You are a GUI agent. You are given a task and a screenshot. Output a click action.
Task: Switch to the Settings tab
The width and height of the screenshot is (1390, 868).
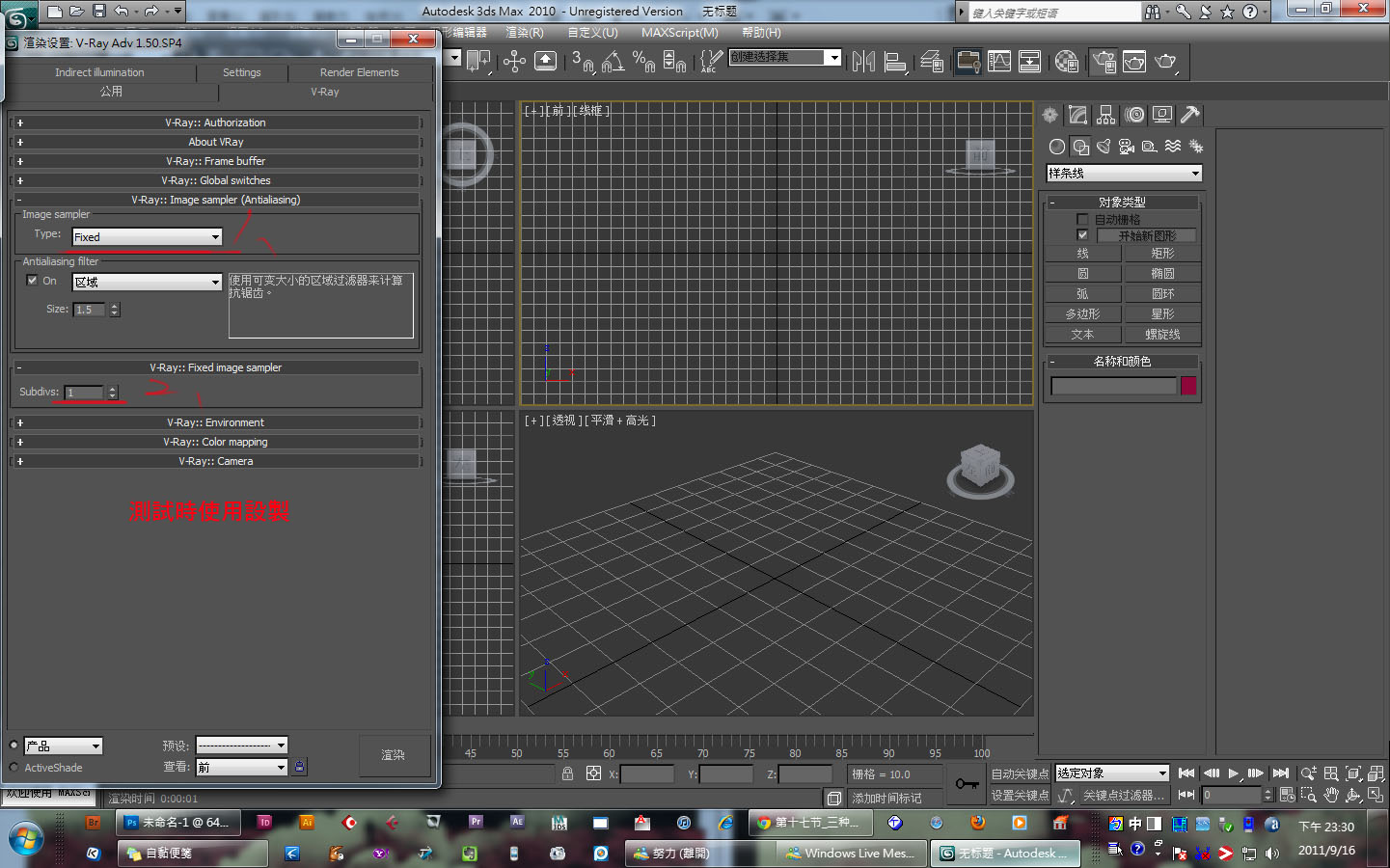point(241,72)
